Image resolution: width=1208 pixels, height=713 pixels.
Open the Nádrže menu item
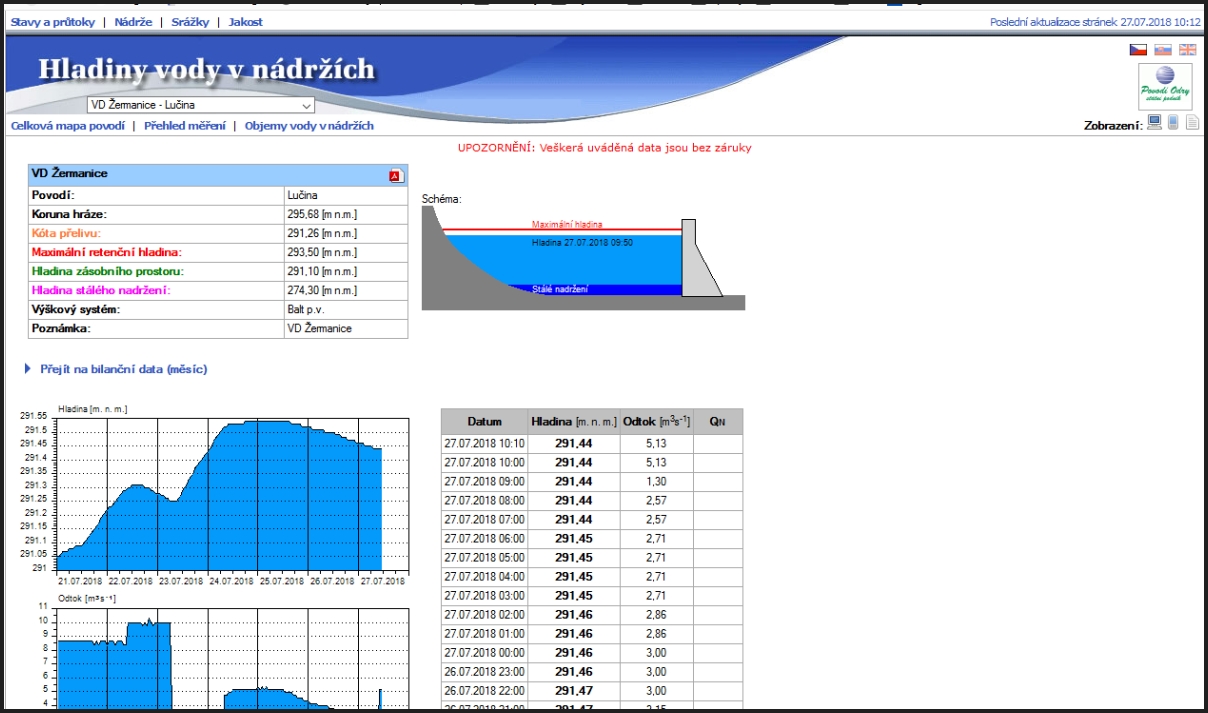click(133, 21)
